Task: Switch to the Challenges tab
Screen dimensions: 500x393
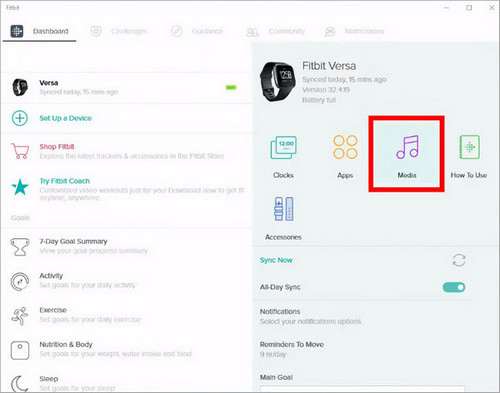Action: pos(118,31)
